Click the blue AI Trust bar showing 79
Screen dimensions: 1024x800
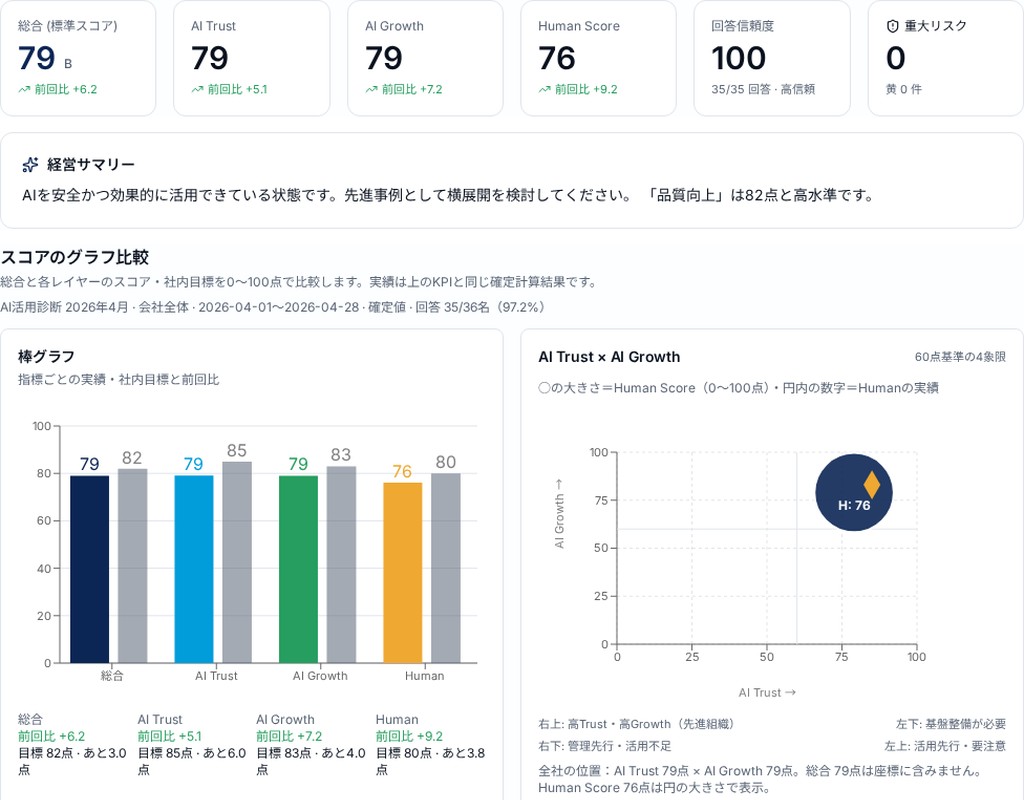194,569
